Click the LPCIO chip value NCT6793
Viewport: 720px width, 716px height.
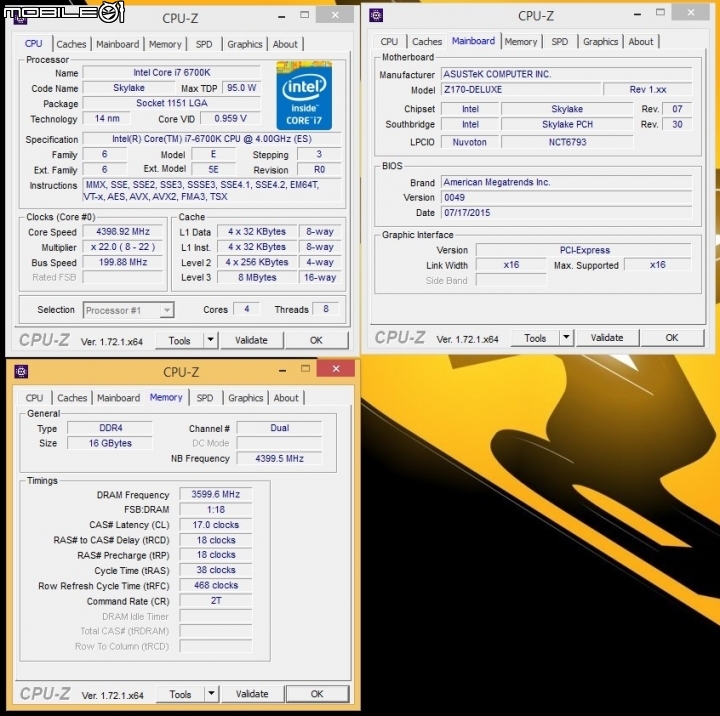[x=567, y=142]
